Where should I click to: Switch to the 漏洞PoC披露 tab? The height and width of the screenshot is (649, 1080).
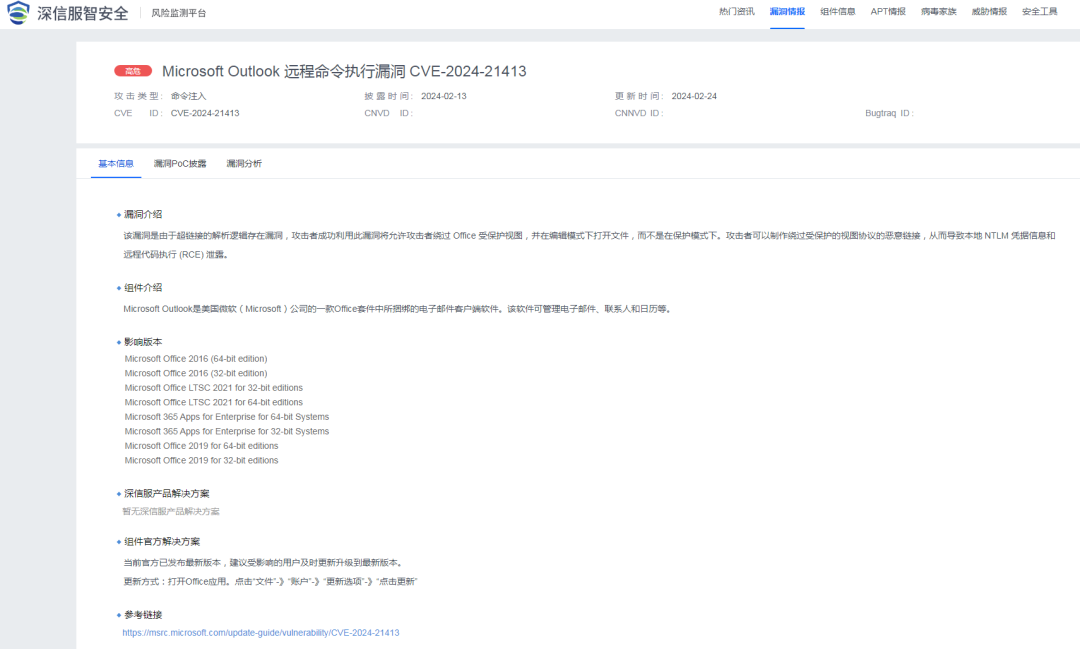click(180, 164)
